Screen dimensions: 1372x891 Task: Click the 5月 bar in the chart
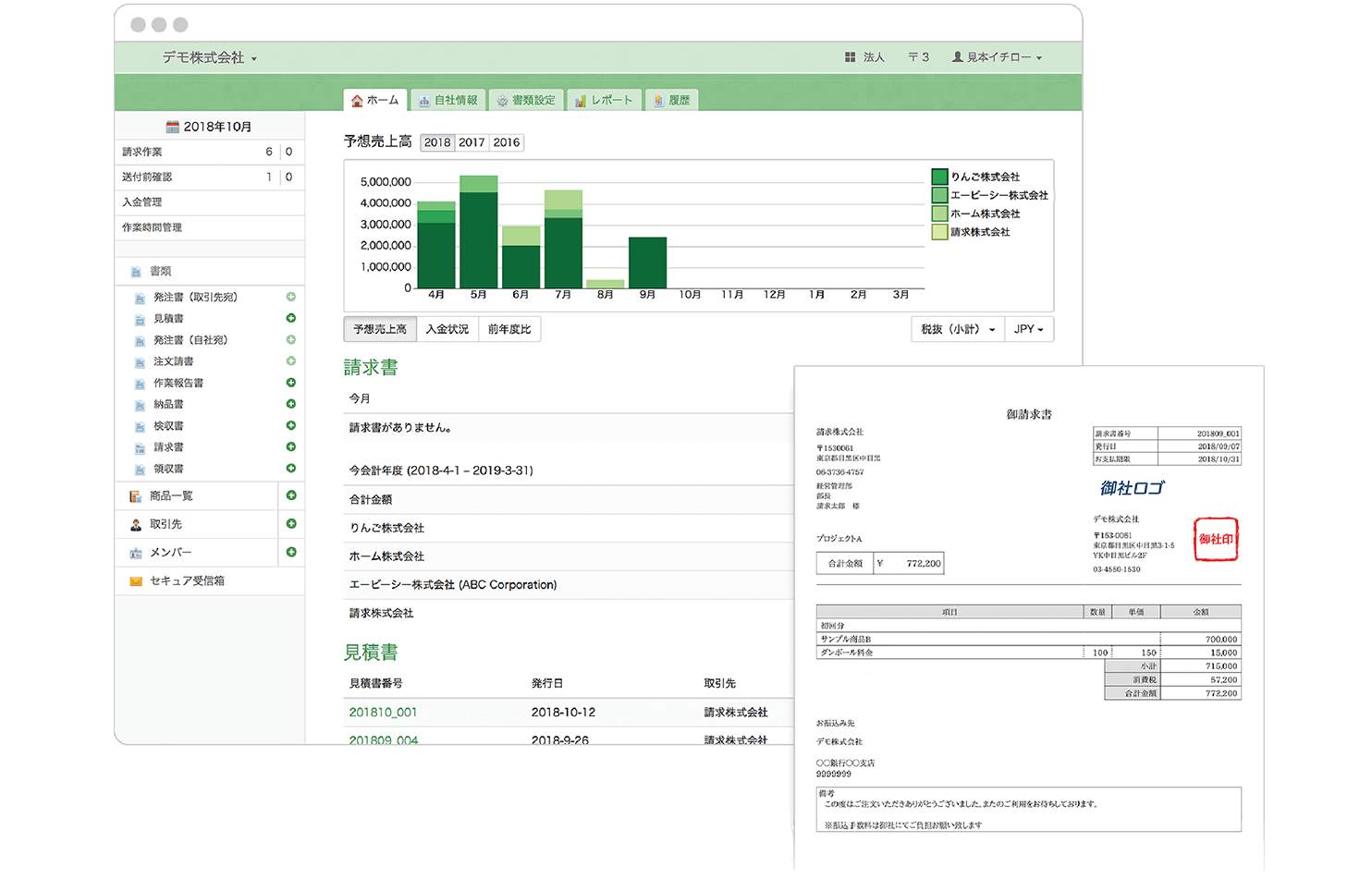[478, 232]
